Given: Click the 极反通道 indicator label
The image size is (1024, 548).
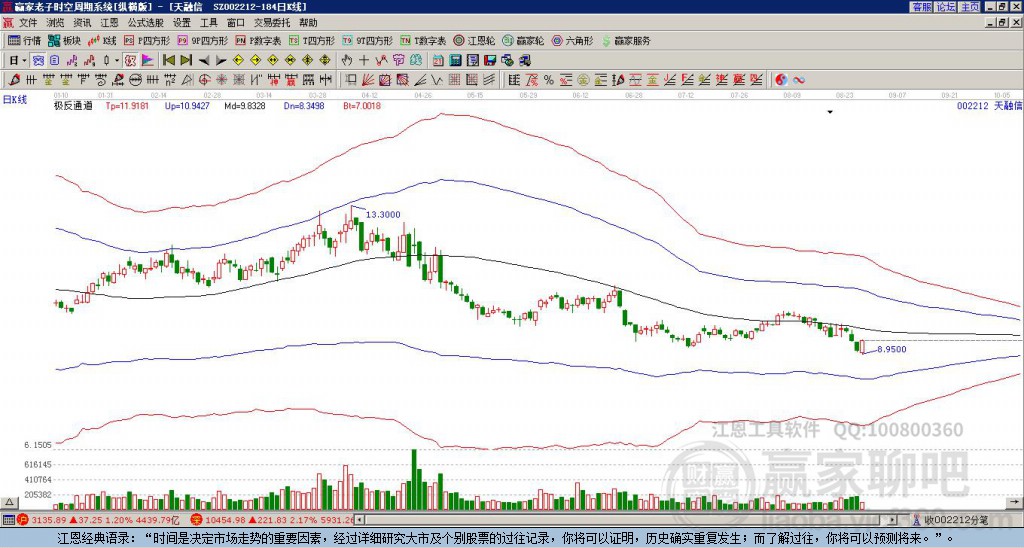Looking at the screenshot, I should pyautogui.click(x=72, y=105).
